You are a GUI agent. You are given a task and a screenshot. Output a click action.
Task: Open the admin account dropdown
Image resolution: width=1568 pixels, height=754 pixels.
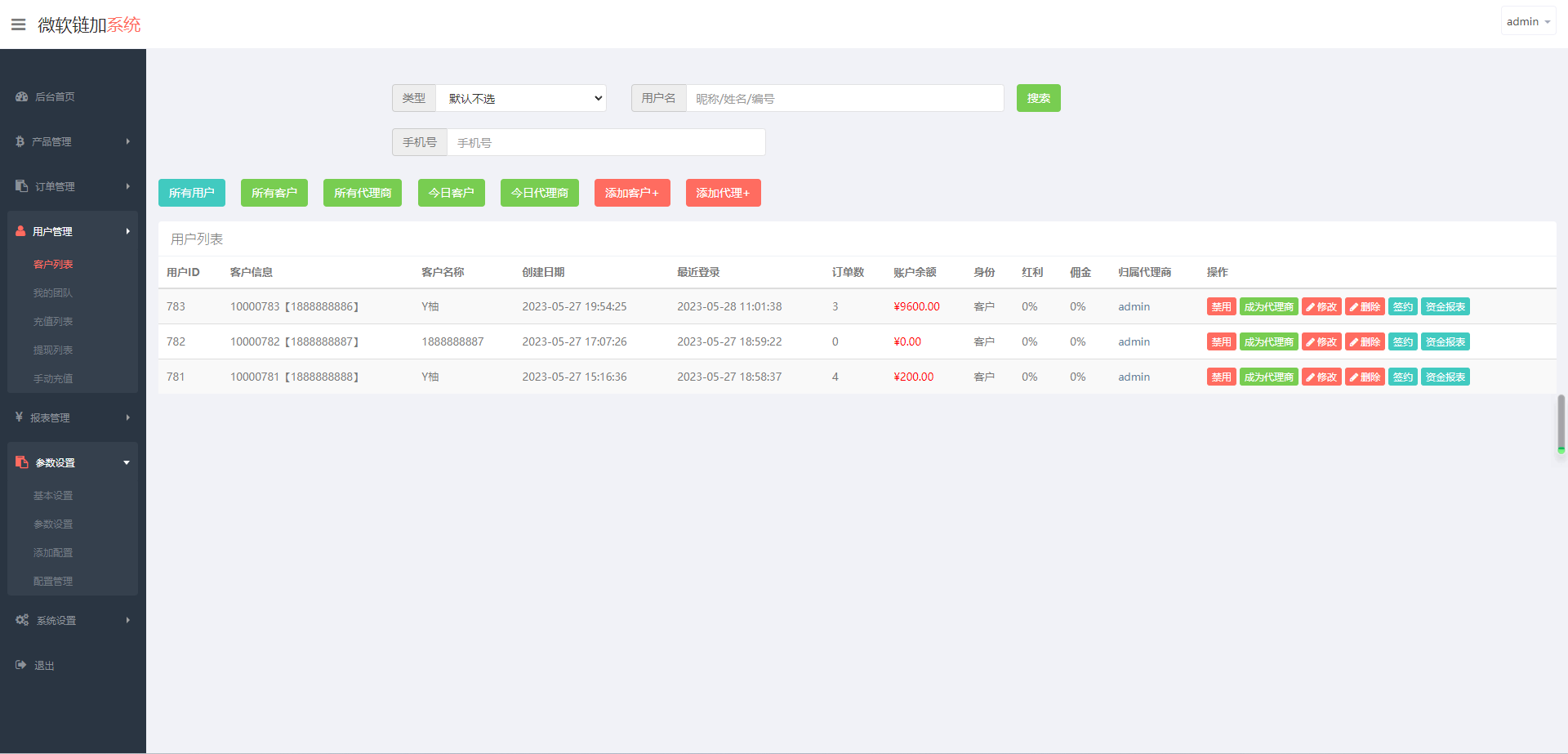1528,21
